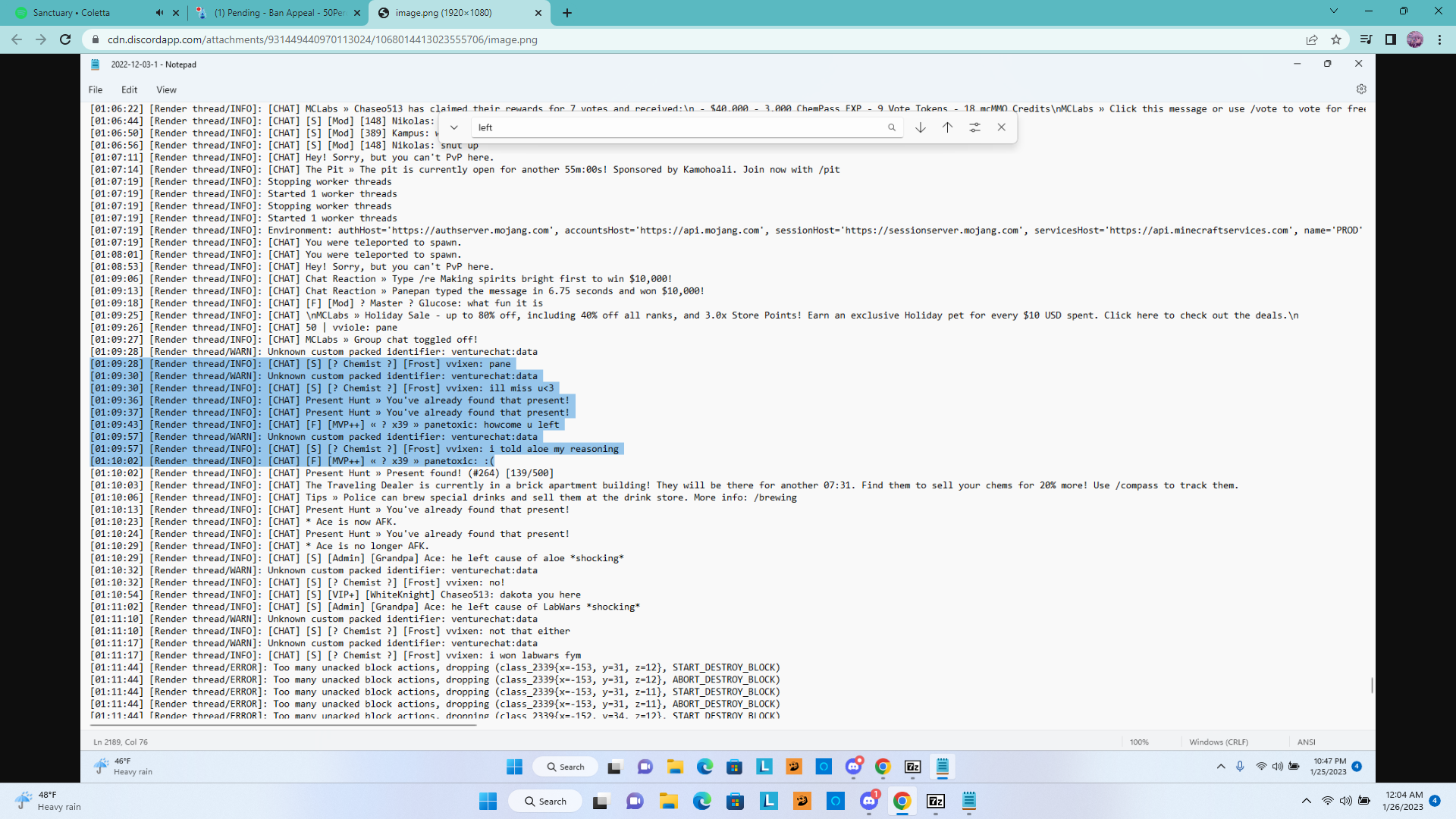Mute the Sanctuary Coletta tab audio
Viewport: 1456px width, 819px height.
click(x=159, y=13)
